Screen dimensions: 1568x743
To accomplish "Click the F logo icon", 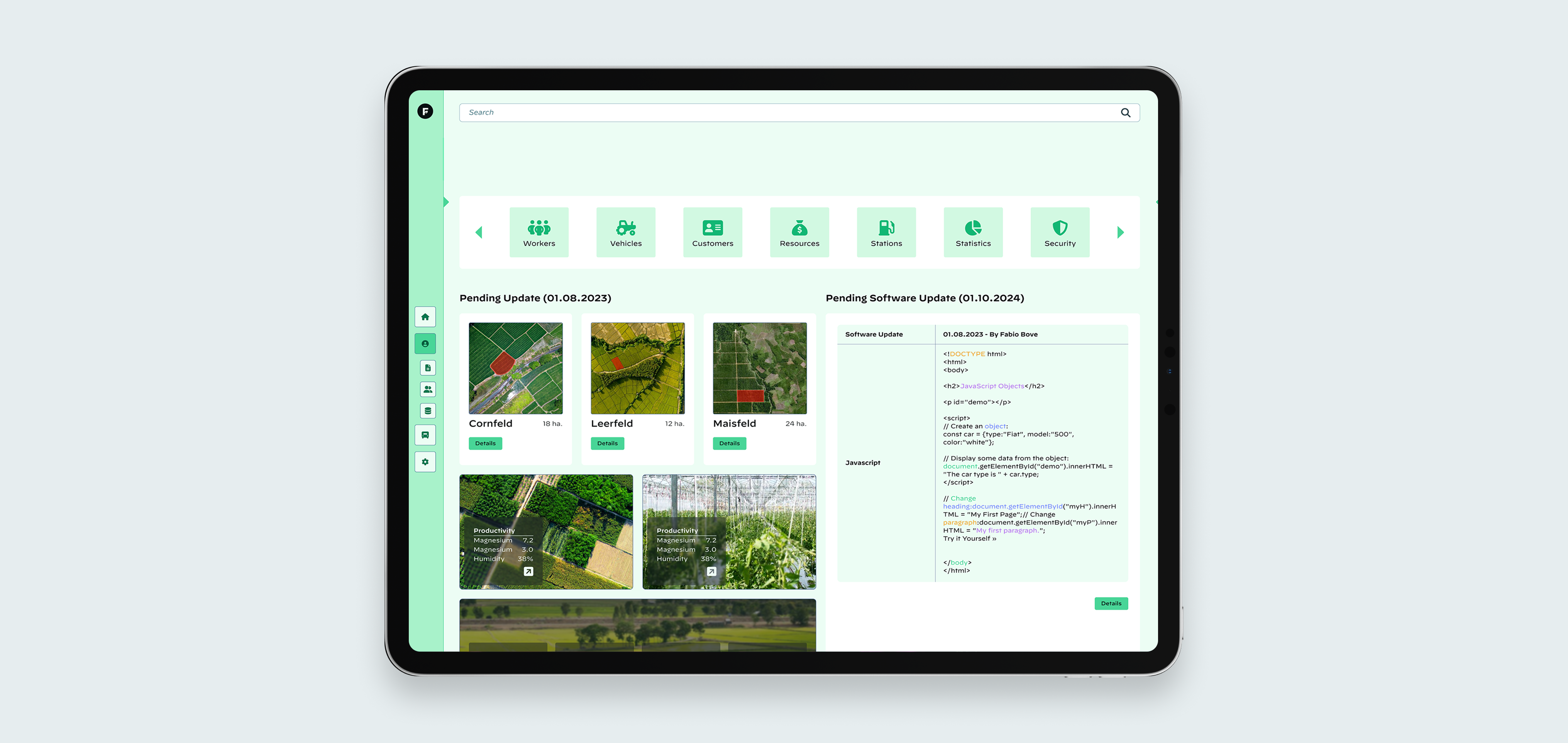I will coord(425,111).
